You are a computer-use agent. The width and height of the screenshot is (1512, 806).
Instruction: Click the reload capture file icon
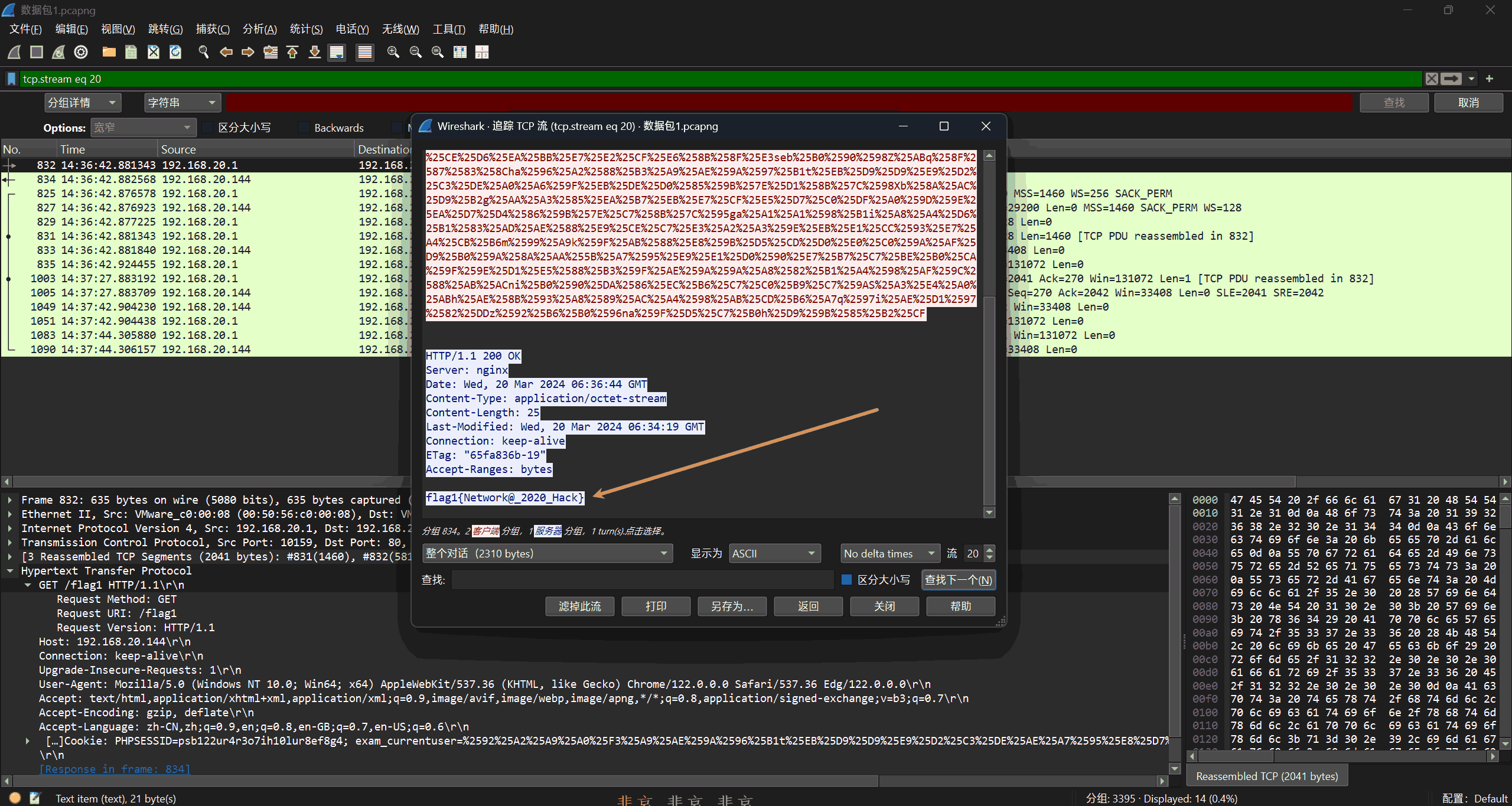pyautogui.click(x=175, y=52)
